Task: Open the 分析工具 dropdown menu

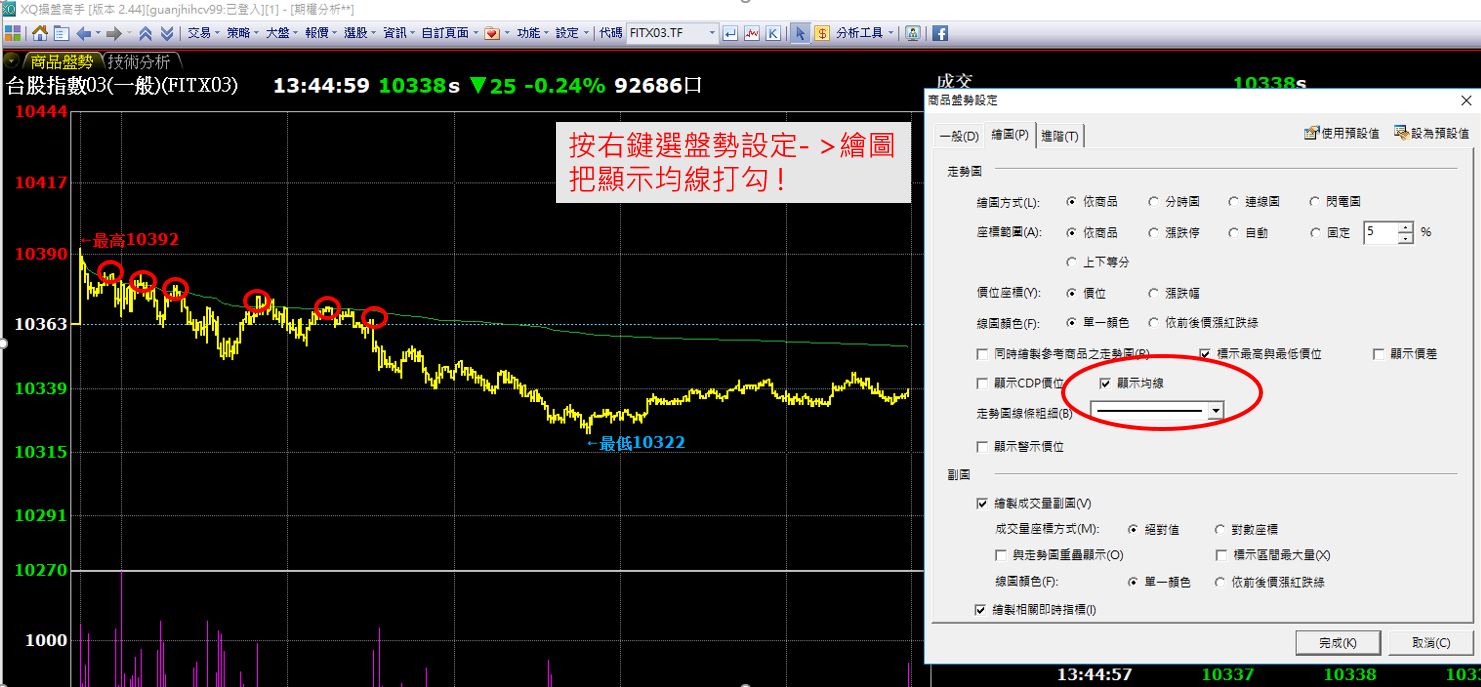Action: (865, 33)
